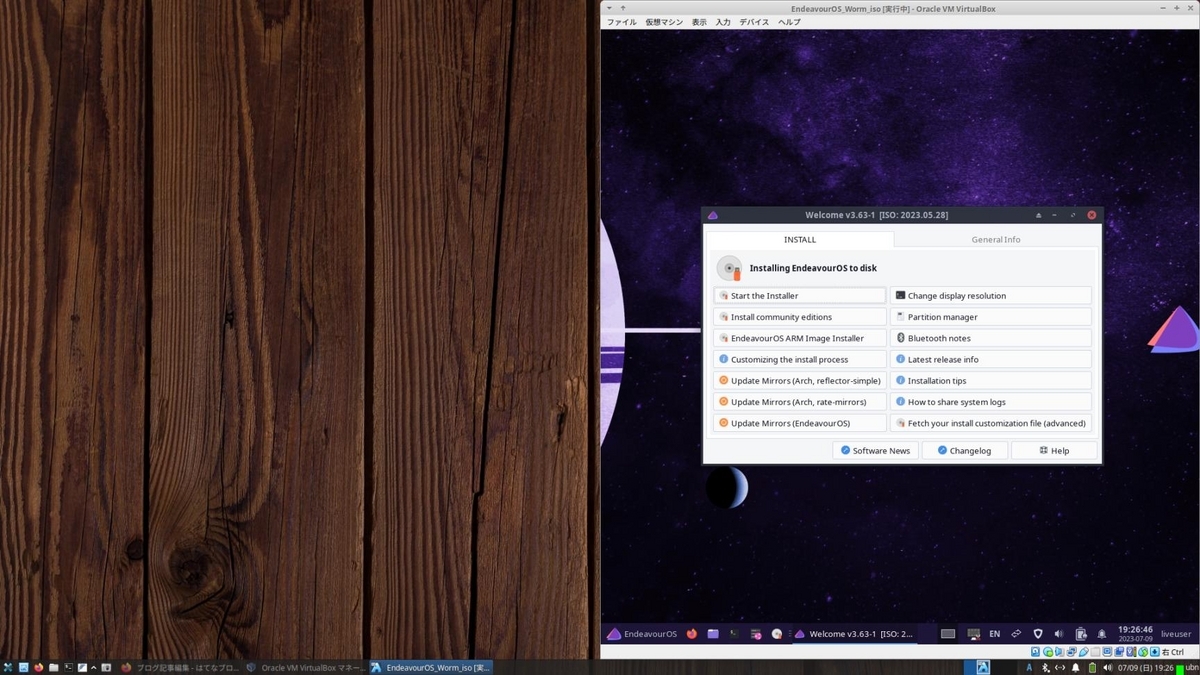Open the guest volume speaker icon
Screen dimensions: 1200x675
1059,634
